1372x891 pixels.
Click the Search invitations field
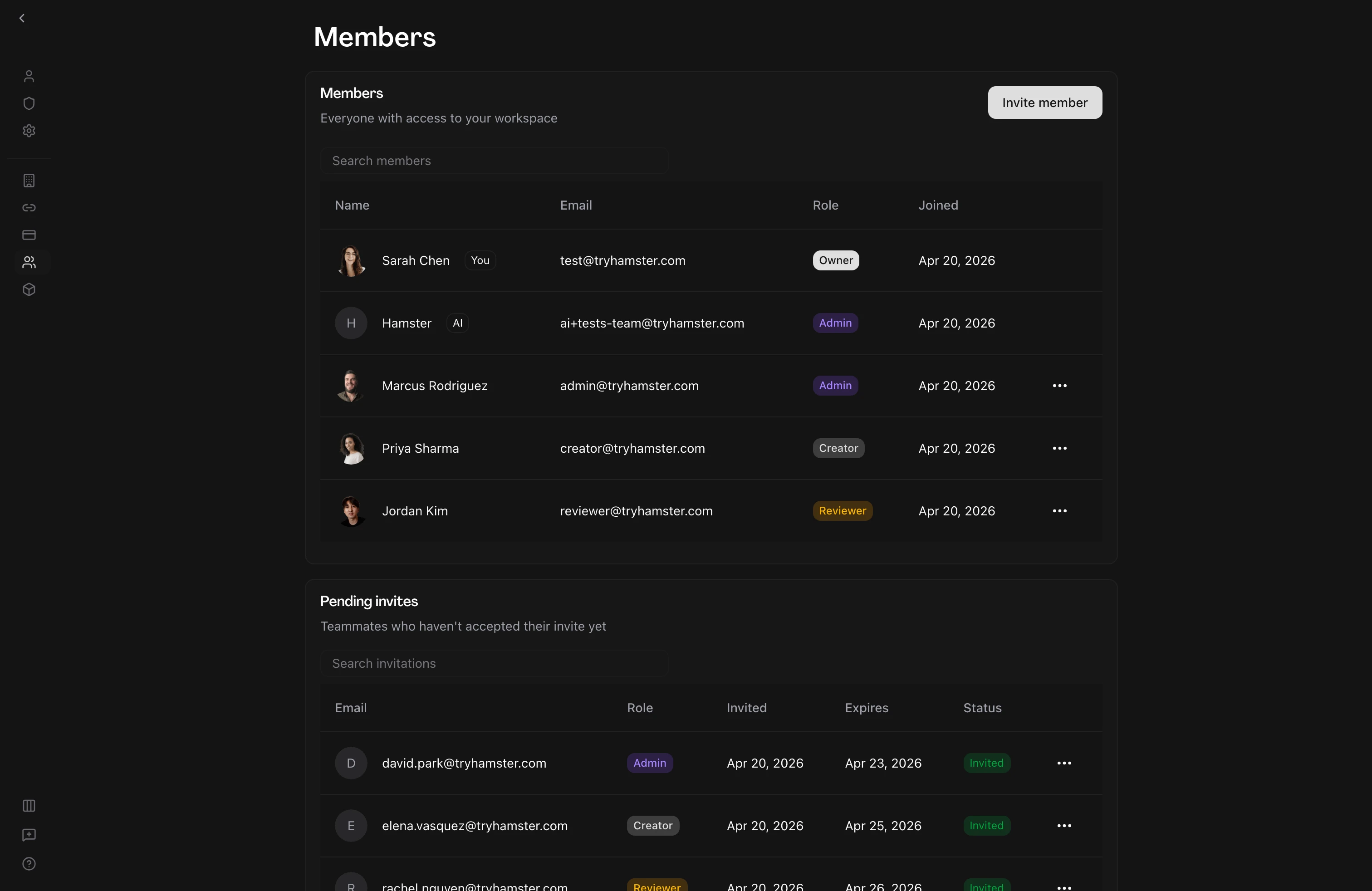coord(495,663)
